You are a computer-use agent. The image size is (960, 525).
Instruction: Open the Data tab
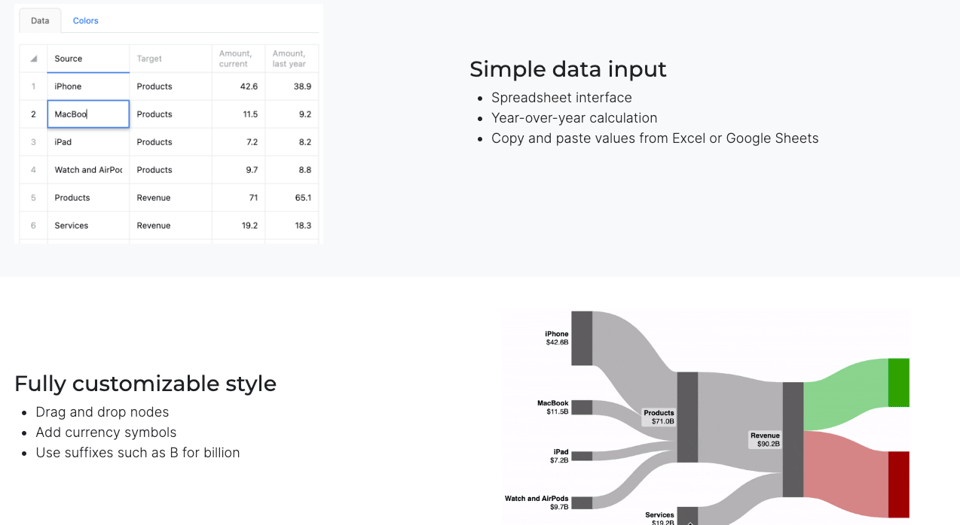(40, 21)
